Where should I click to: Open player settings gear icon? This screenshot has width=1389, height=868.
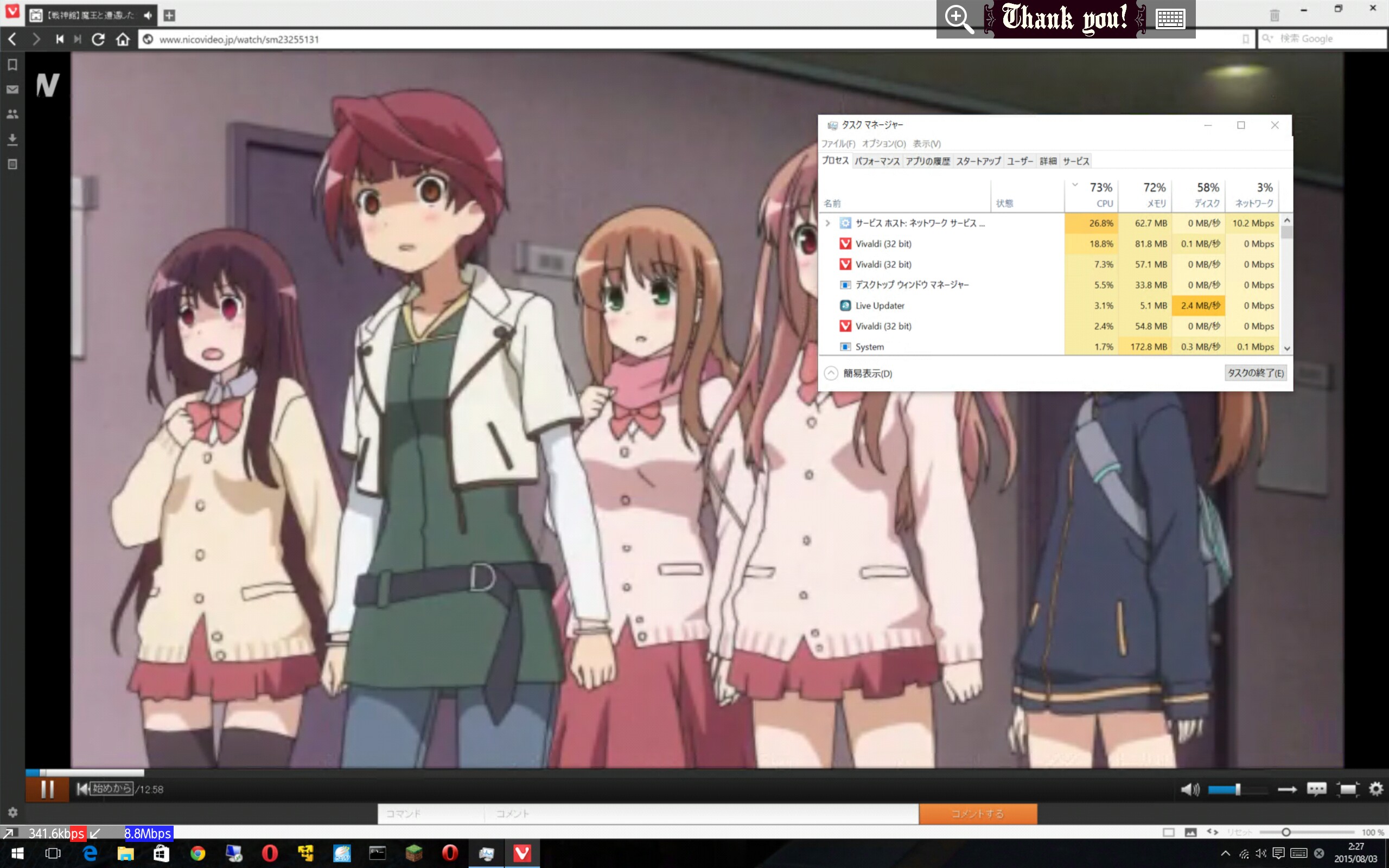[1375, 789]
